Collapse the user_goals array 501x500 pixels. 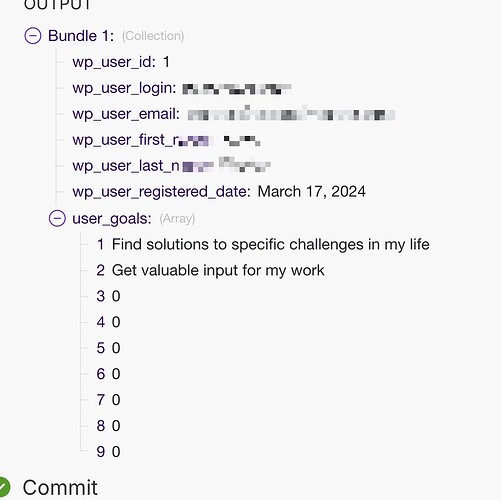click(x=57, y=219)
